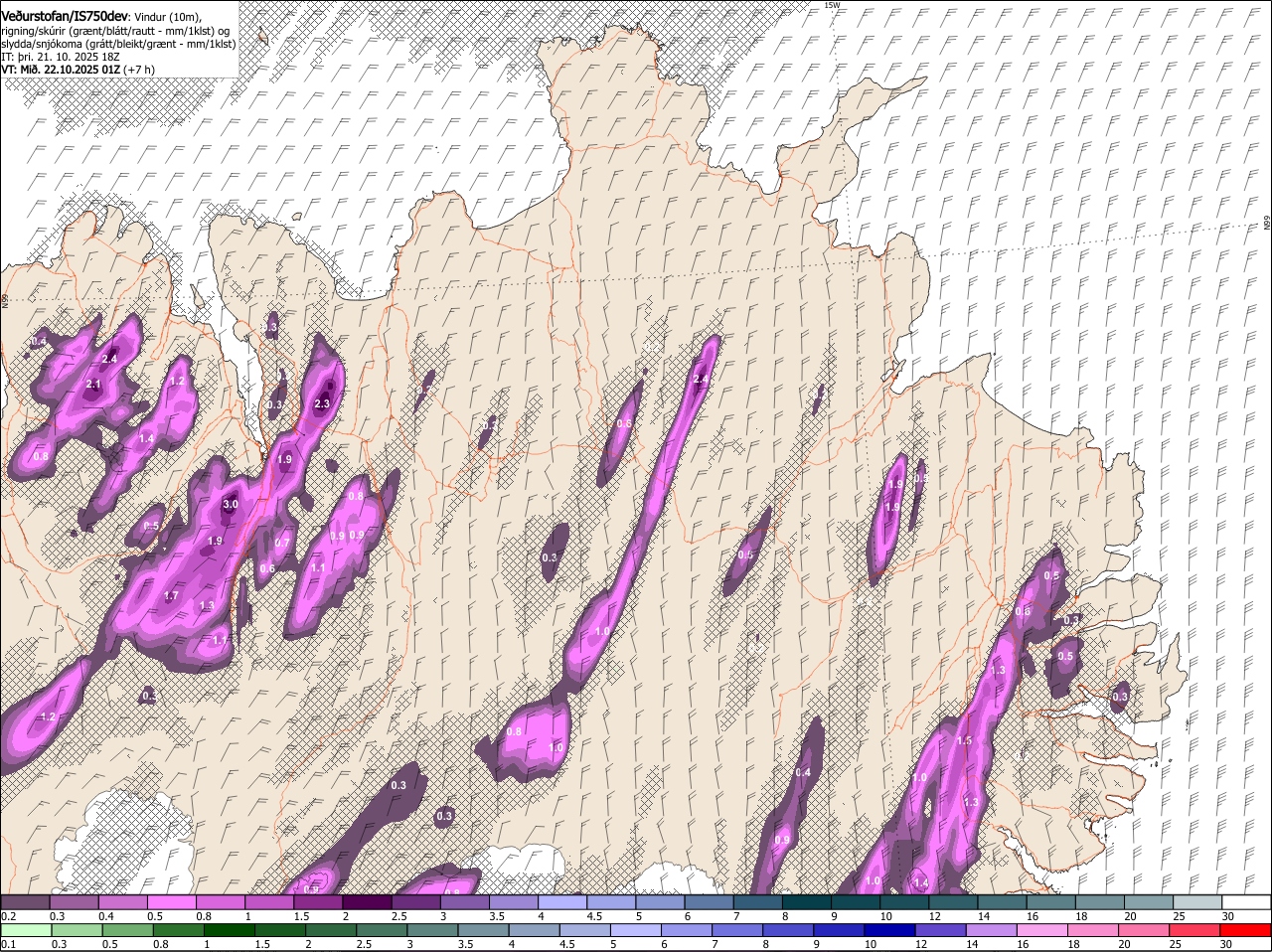The width and height of the screenshot is (1272, 952).
Task: Click the '2.1' precipitation value on the map
Action: pos(94,384)
